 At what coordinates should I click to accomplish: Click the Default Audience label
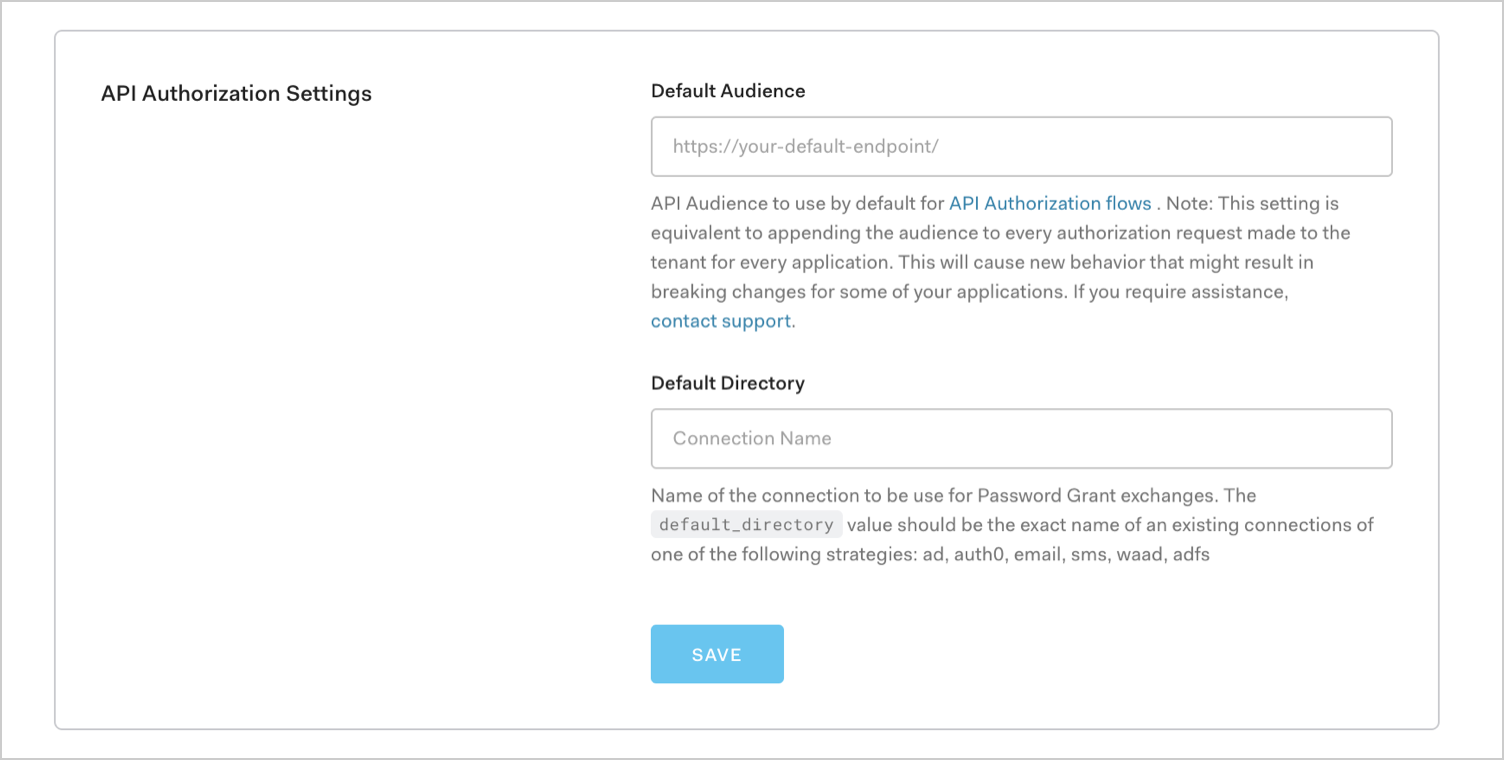[x=728, y=91]
